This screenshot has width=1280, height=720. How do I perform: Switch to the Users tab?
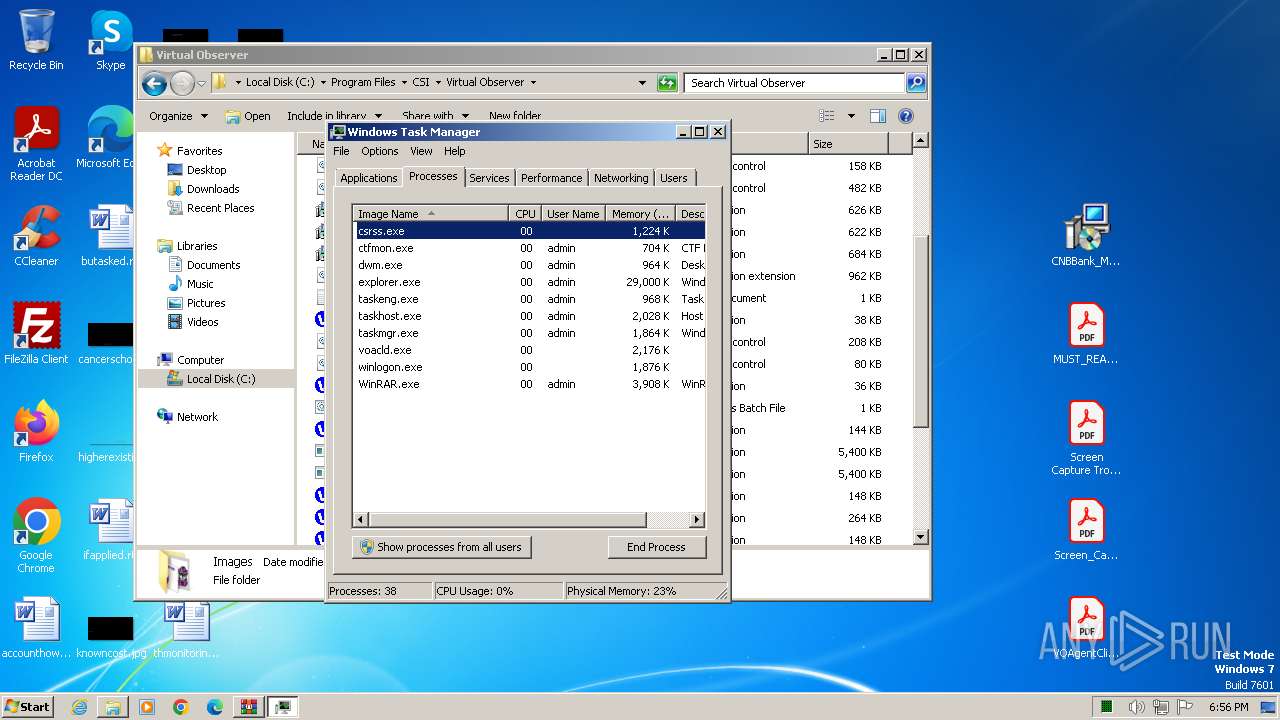point(674,178)
